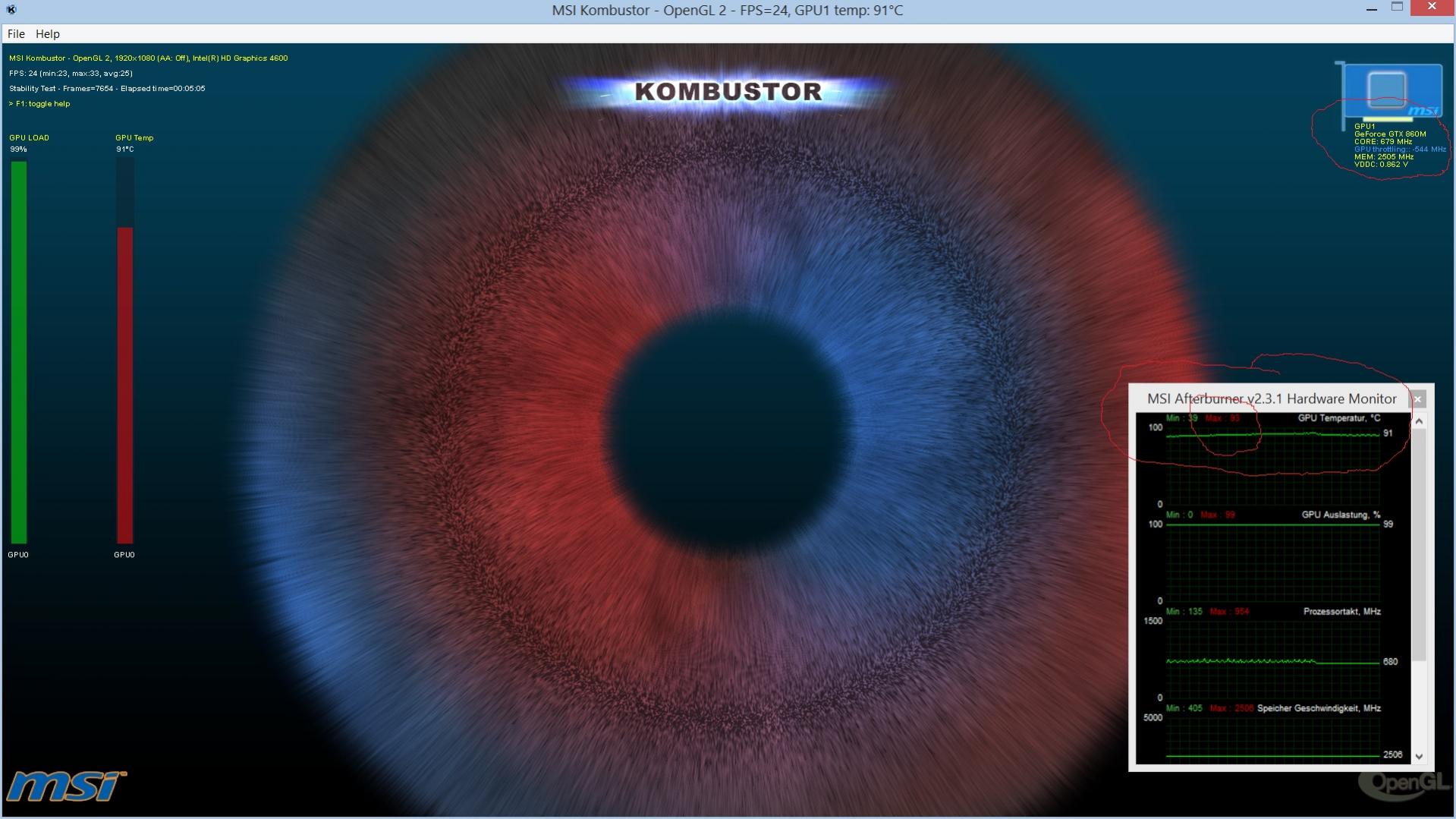Maximize the MSI Kombustor window
The height and width of the screenshot is (819, 1456).
[1397, 8]
